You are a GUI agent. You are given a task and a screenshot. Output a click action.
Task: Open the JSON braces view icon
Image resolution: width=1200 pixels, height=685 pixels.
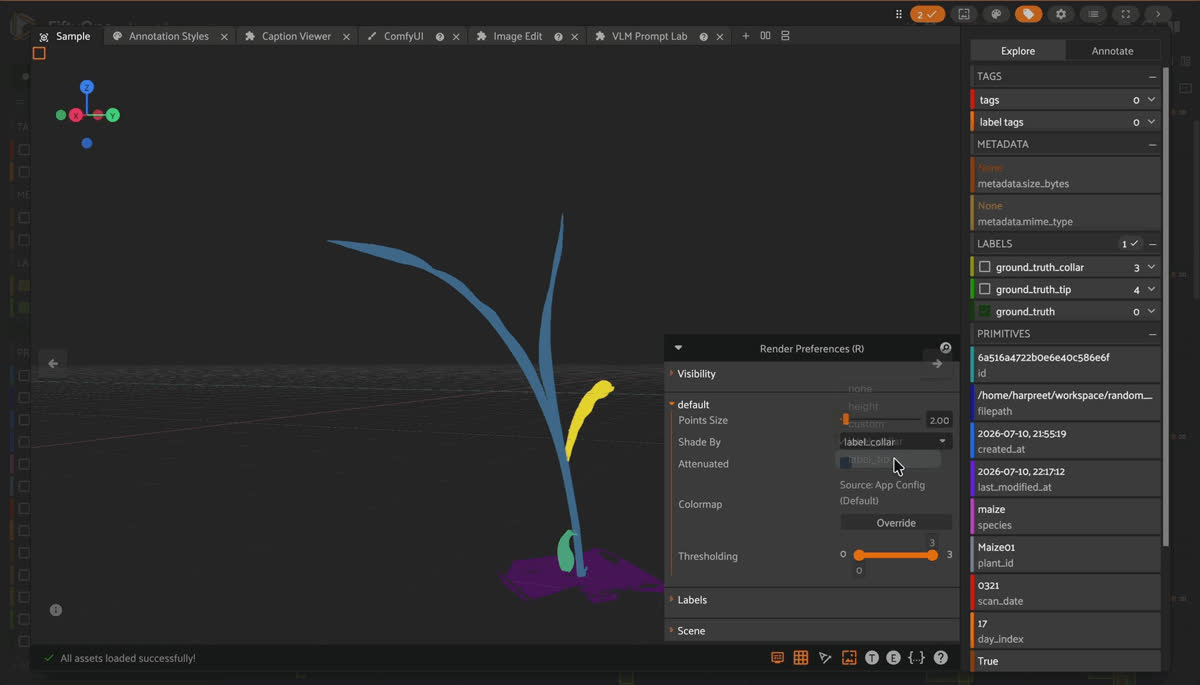point(916,657)
